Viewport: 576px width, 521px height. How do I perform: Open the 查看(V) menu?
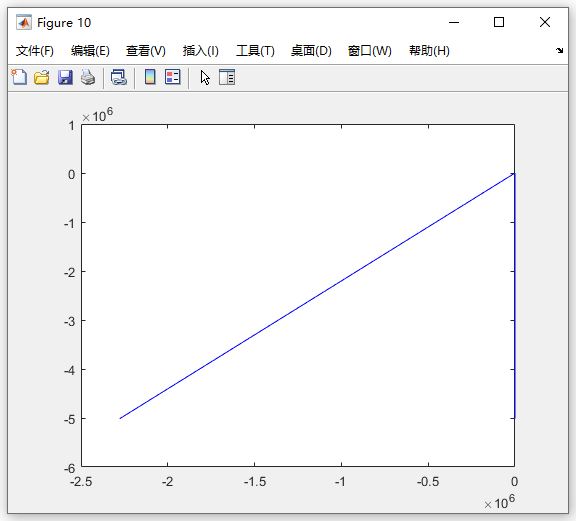pos(146,51)
